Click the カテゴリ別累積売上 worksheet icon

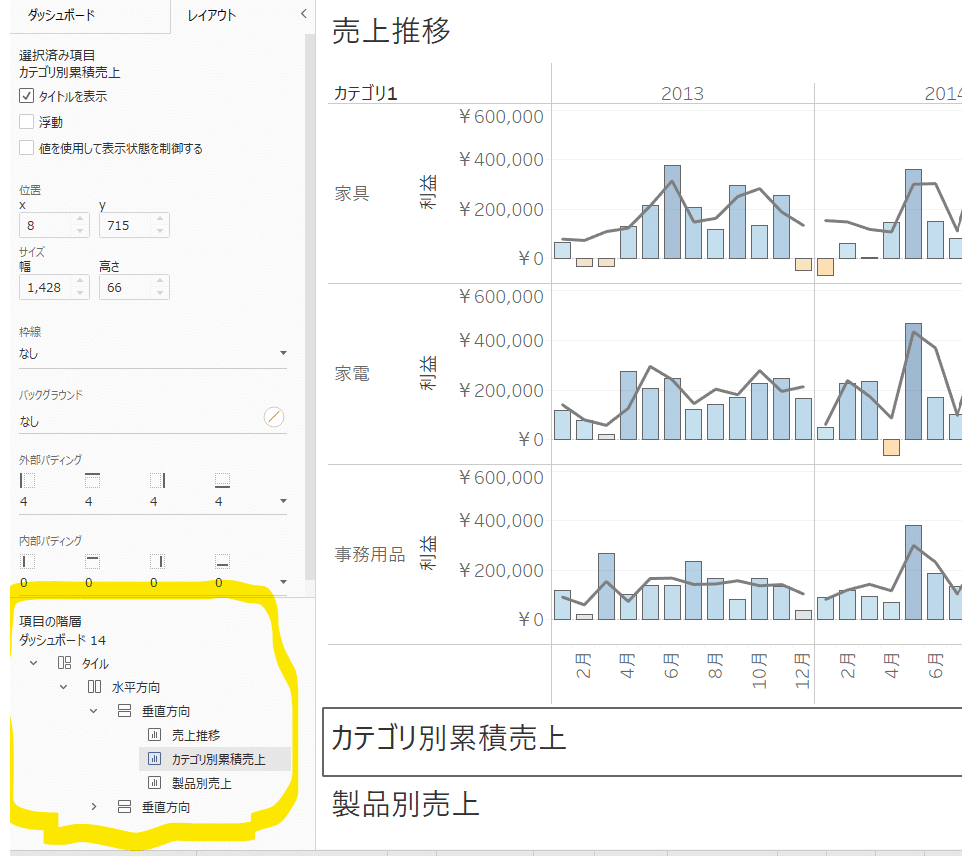pyautogui.click(x=155, y=758)
